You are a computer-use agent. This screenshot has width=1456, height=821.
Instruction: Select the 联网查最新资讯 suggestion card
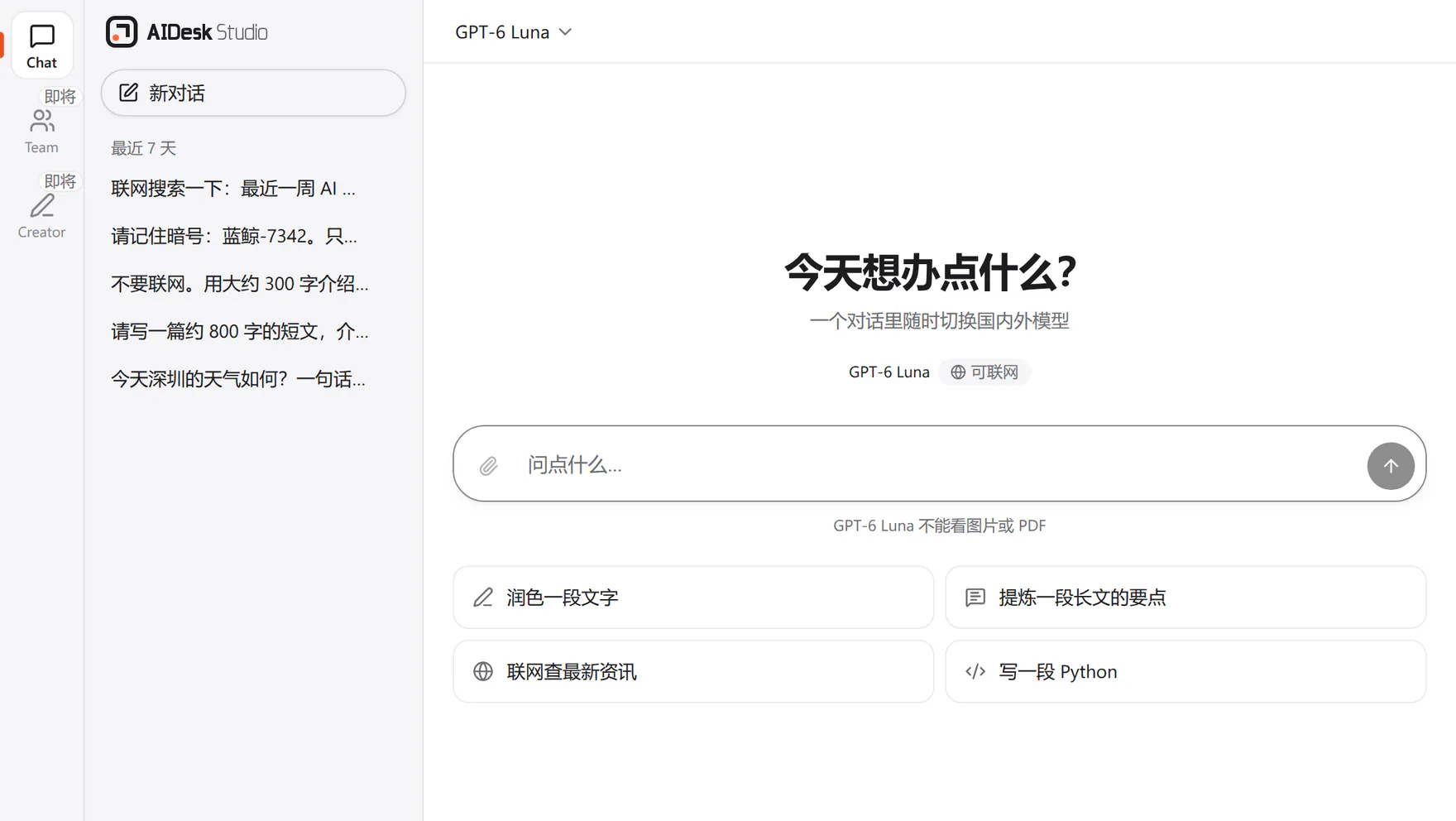693,671
